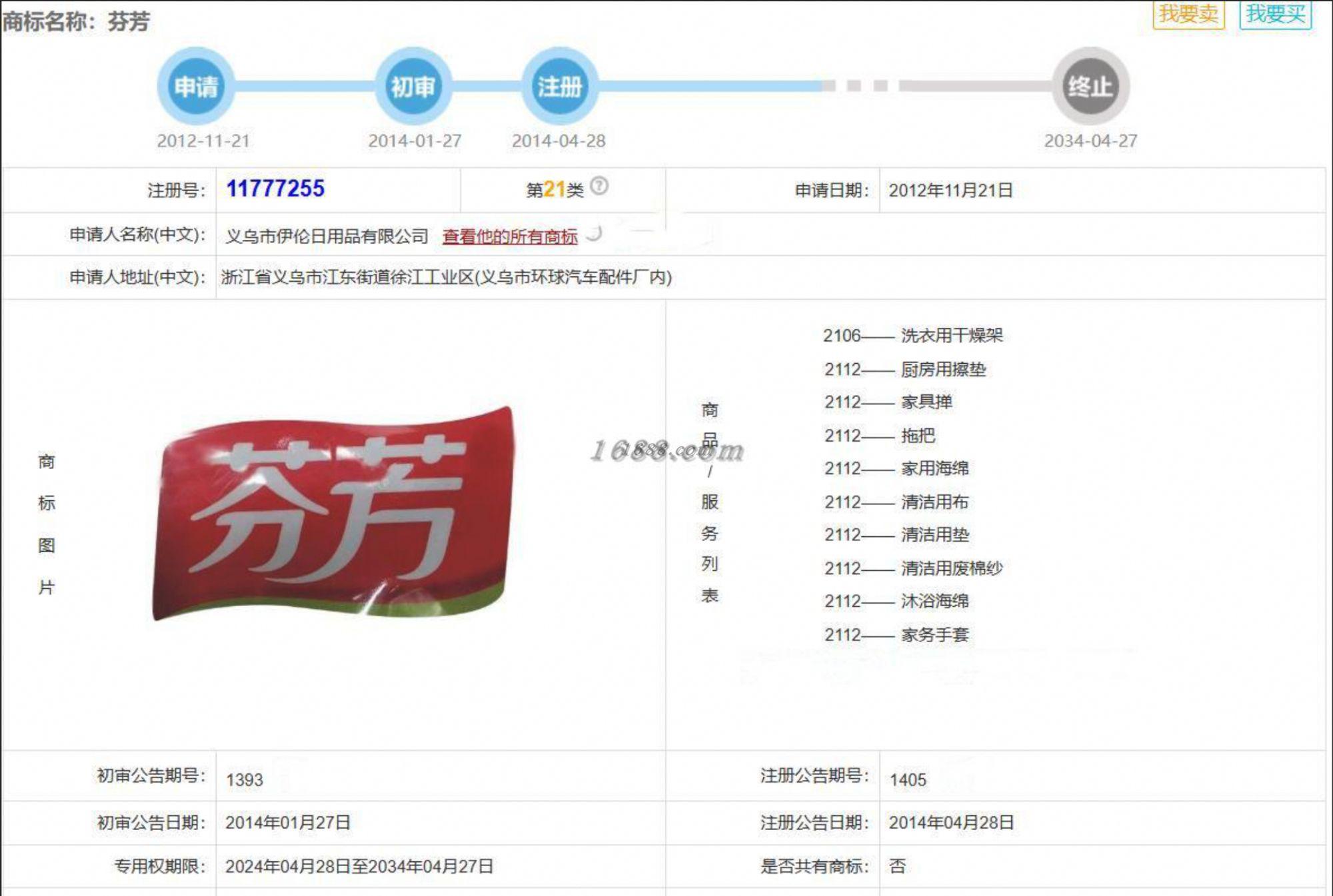Image resolution: width=1333 pixels, height=896 pixels.
Task: Select goods item 2112 家具掸
Action: pyautogui.click(x=888, y=402)
